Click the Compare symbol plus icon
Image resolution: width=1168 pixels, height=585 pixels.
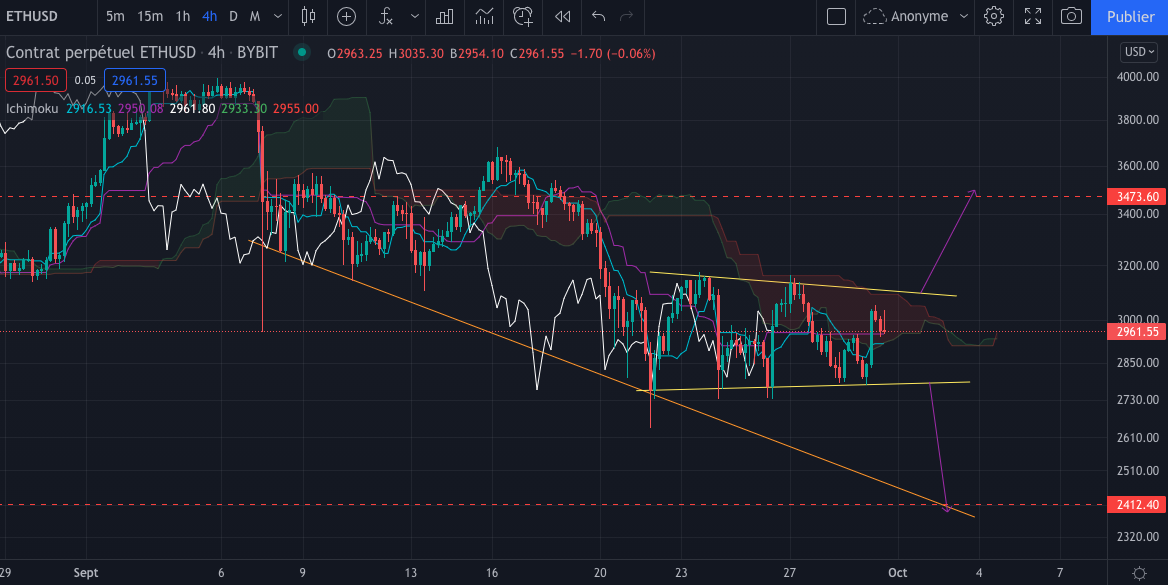346,17
